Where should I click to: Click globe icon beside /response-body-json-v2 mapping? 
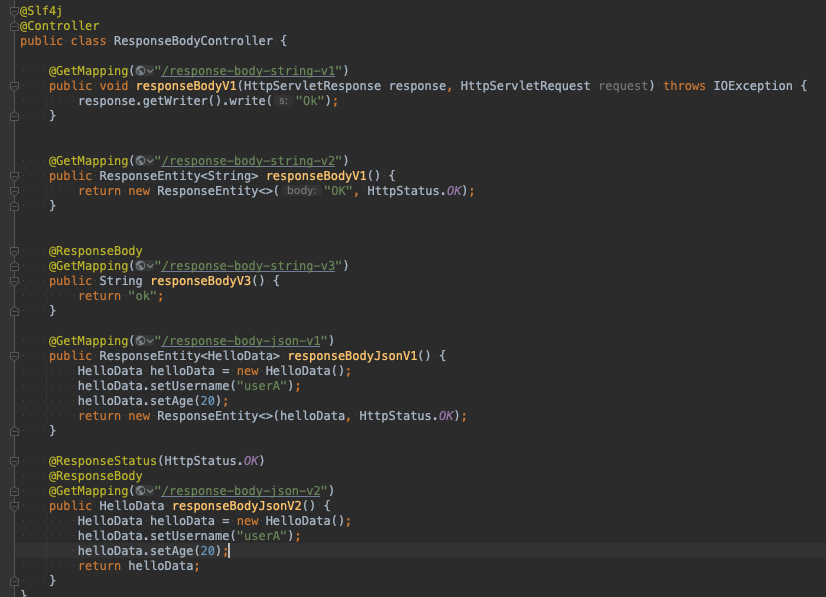[140, 491]
